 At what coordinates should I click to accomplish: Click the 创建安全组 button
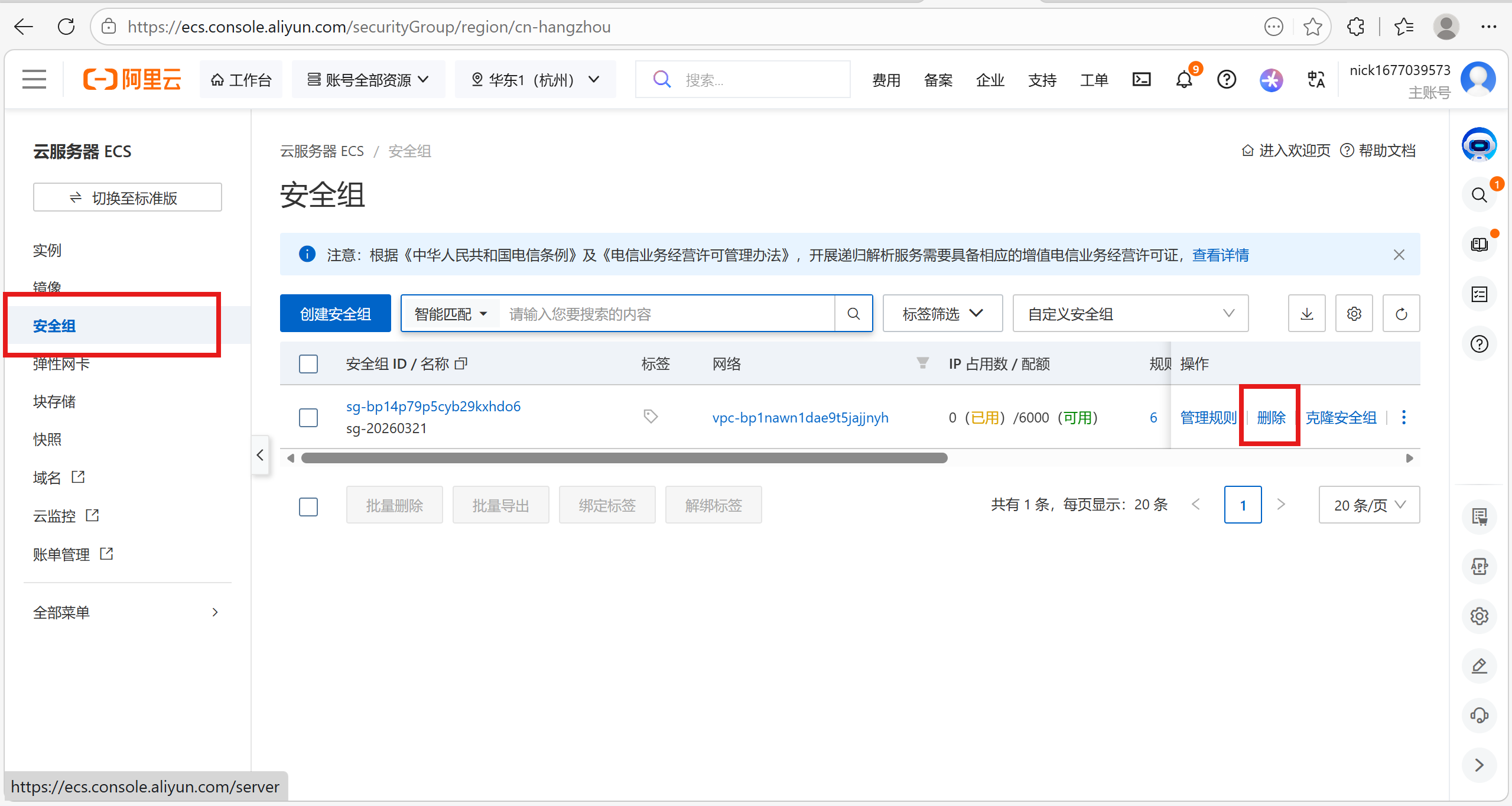point(335,314)
